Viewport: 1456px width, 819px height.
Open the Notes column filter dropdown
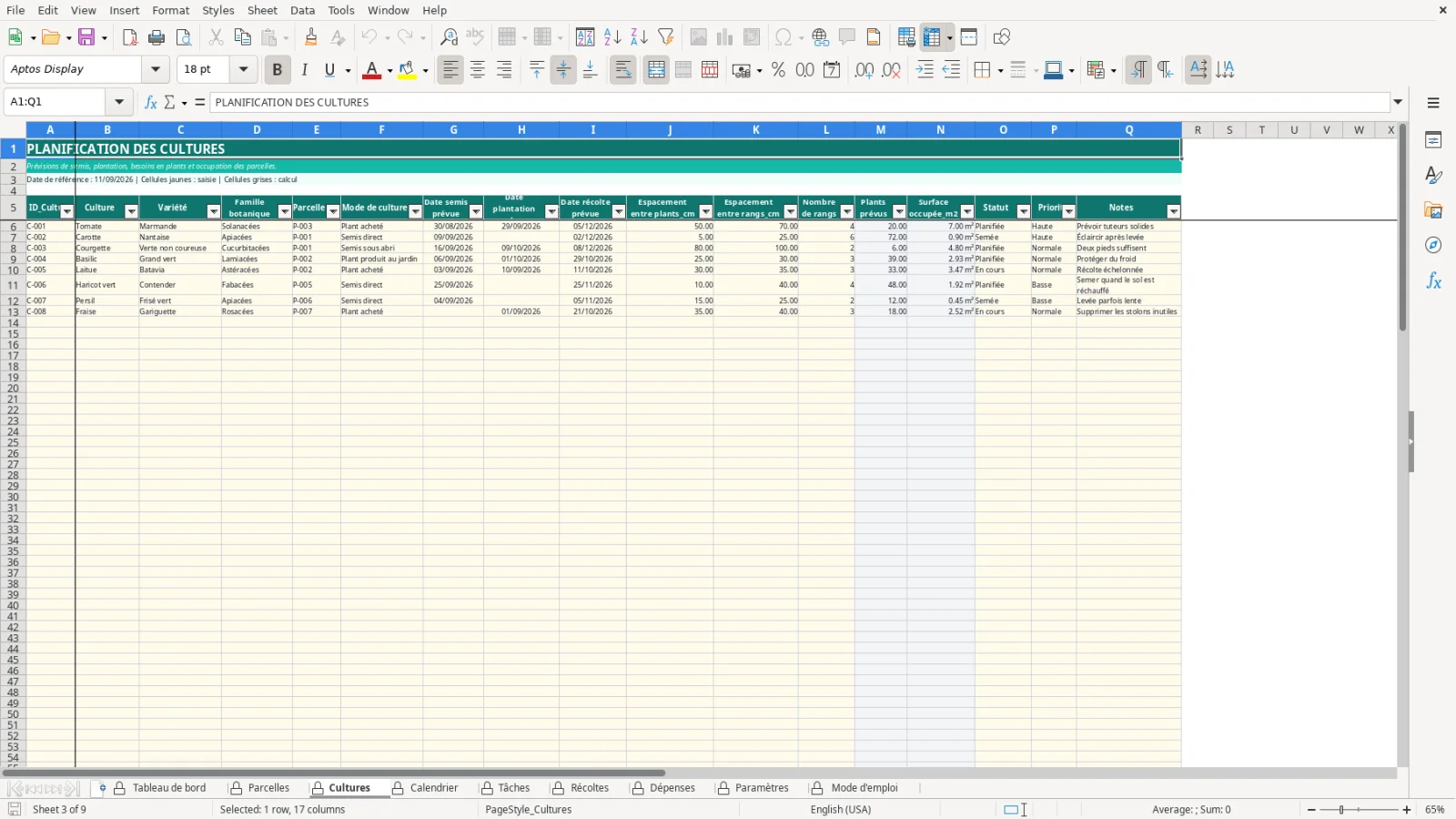pos(1174,211)
